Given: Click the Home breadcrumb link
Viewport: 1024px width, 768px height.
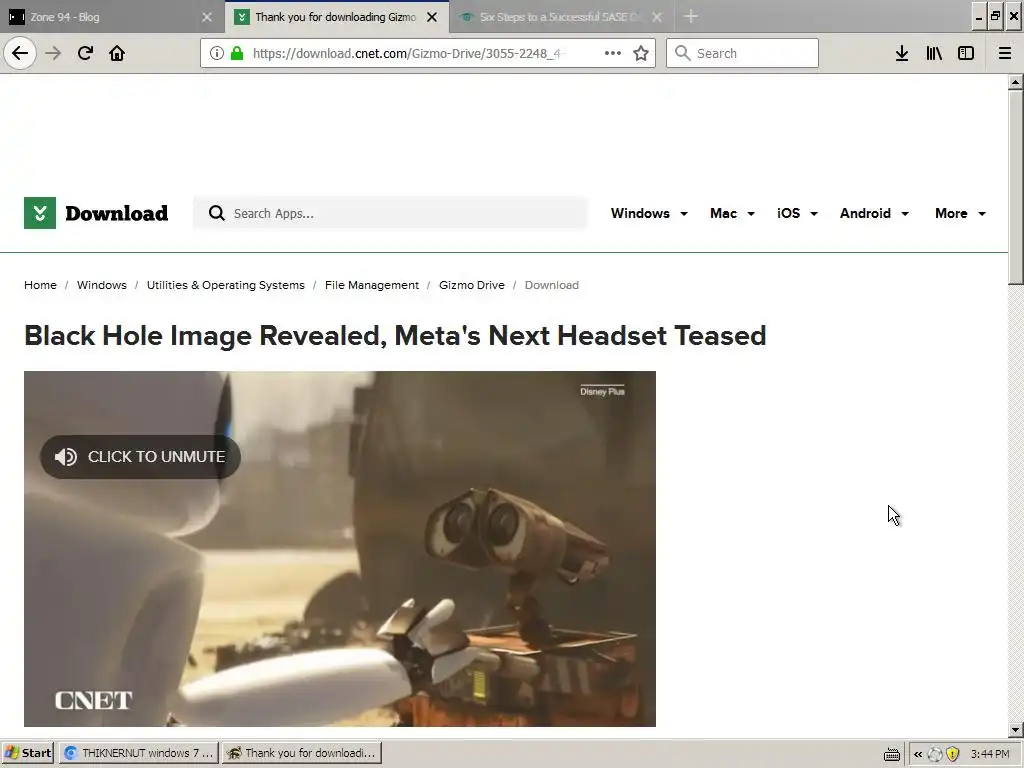Looking at the screenshot, I should coord(40,285).
